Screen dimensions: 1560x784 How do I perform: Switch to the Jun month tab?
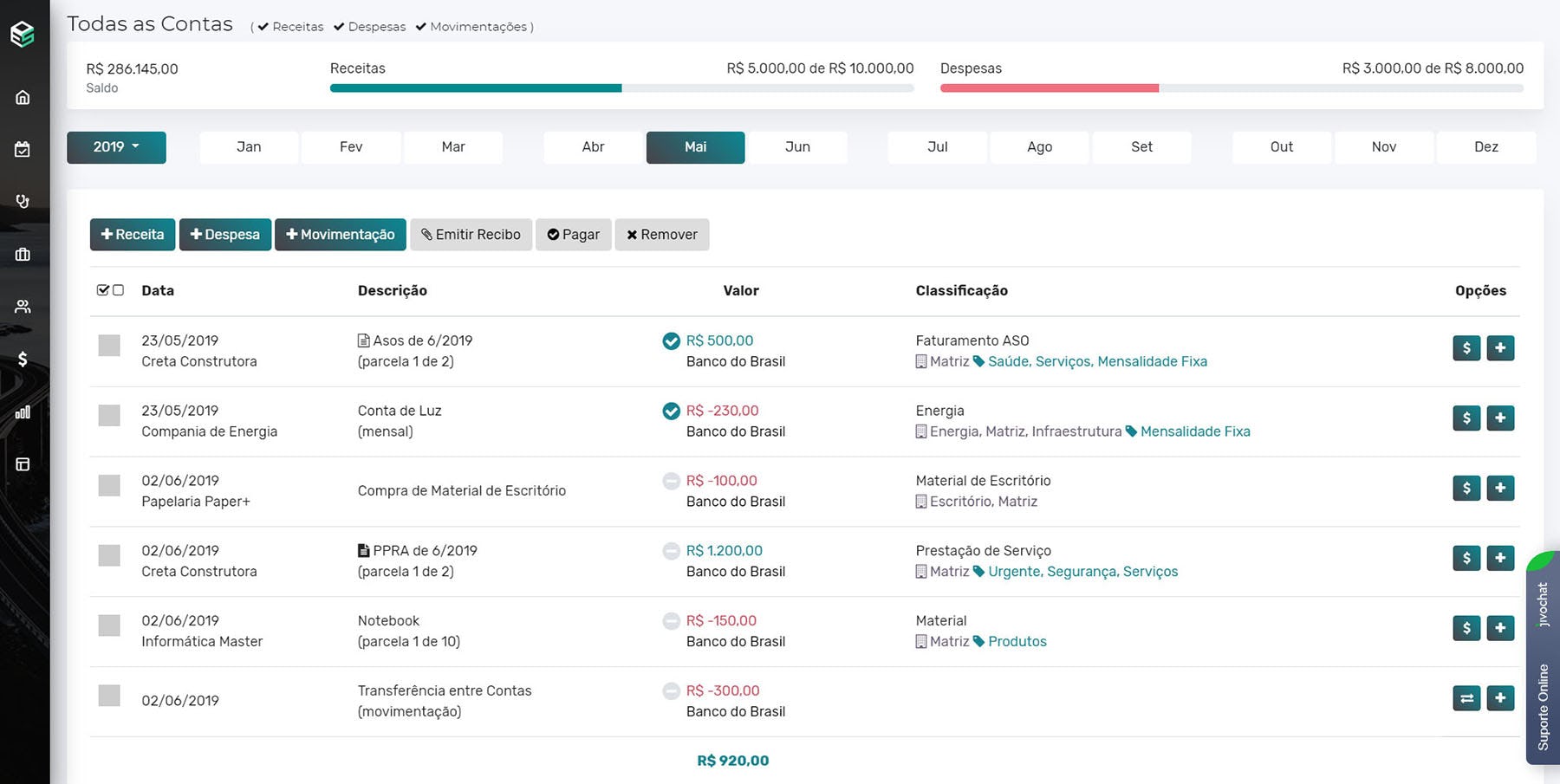pos(796,146)
